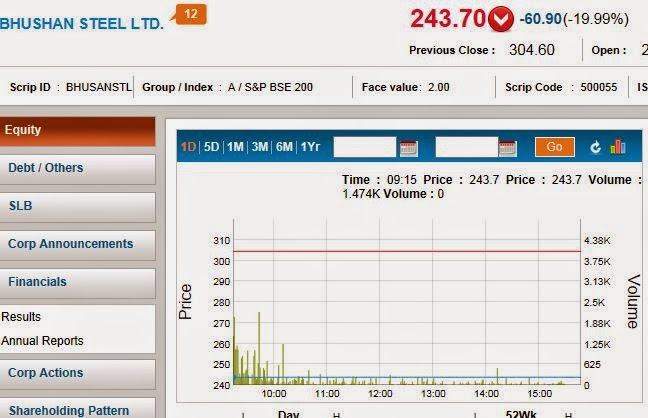Click the Scrip ID value BHUSANSTL
This screenshot has height=418, width=648.
99,87
